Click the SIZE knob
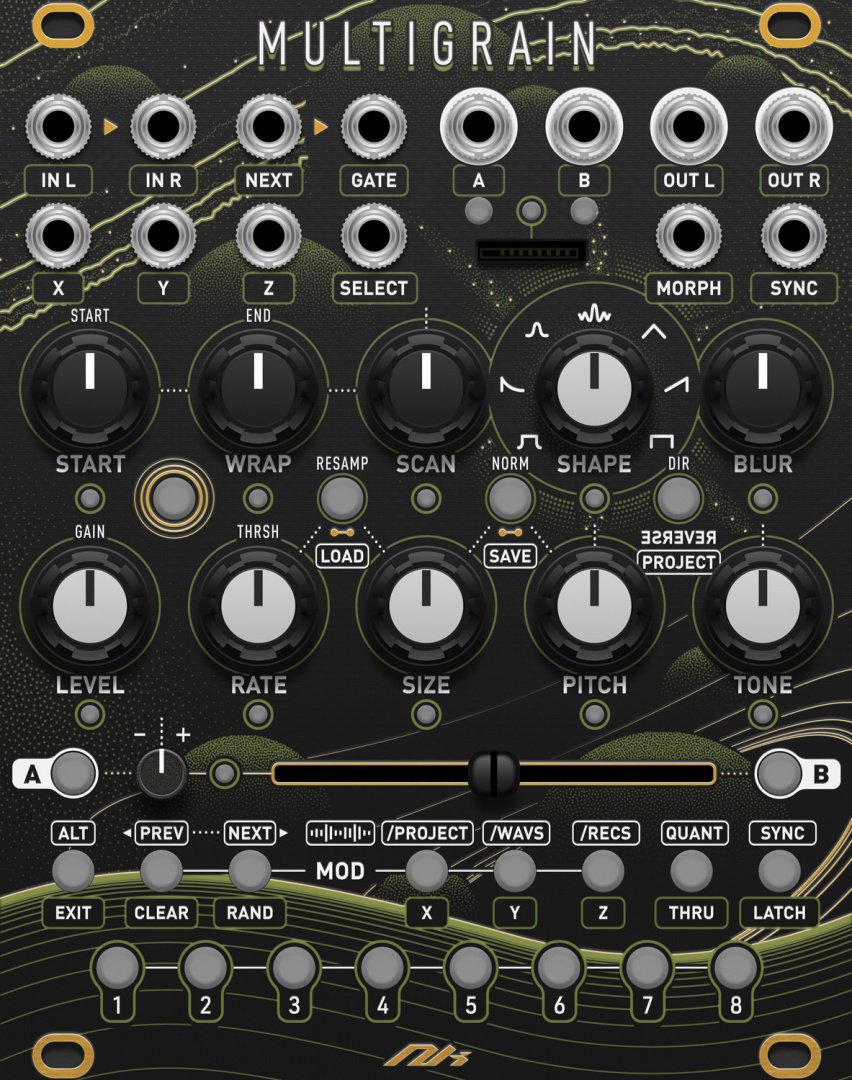Viewport: 852px width, 1080px height. [426, 606]
